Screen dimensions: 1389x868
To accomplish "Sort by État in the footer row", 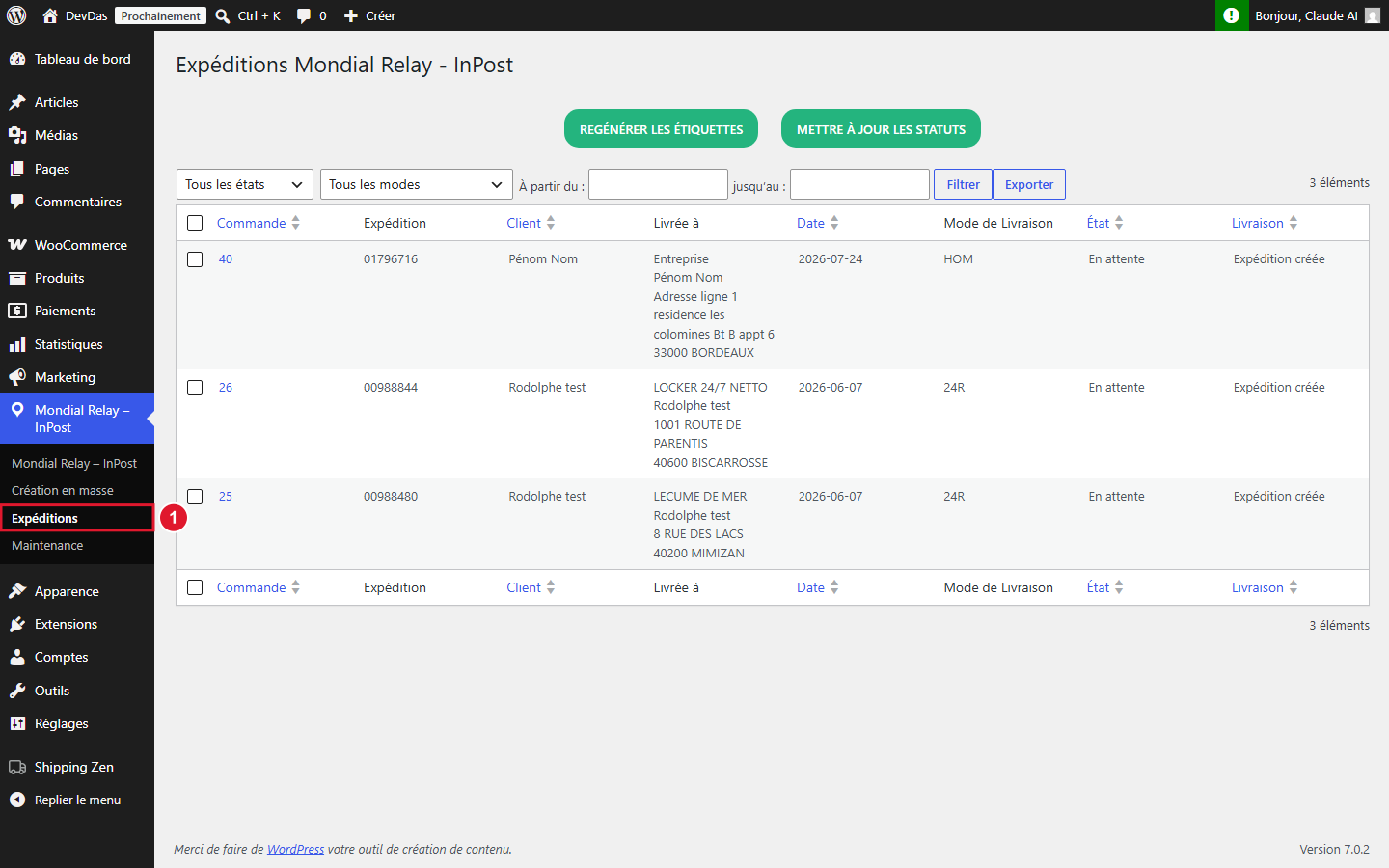I will click(x=1105, y=587).
